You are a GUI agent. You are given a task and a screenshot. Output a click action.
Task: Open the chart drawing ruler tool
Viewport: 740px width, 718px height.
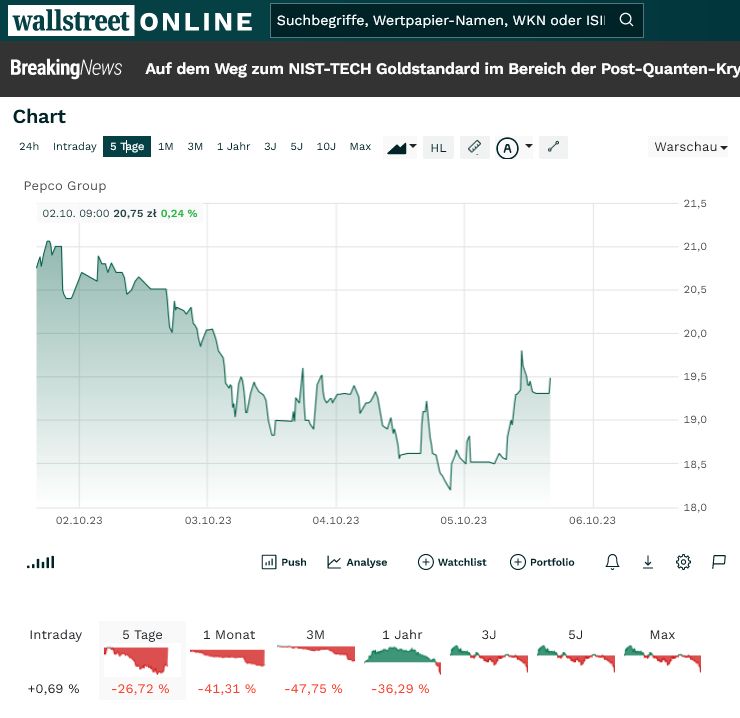[475, 147]
